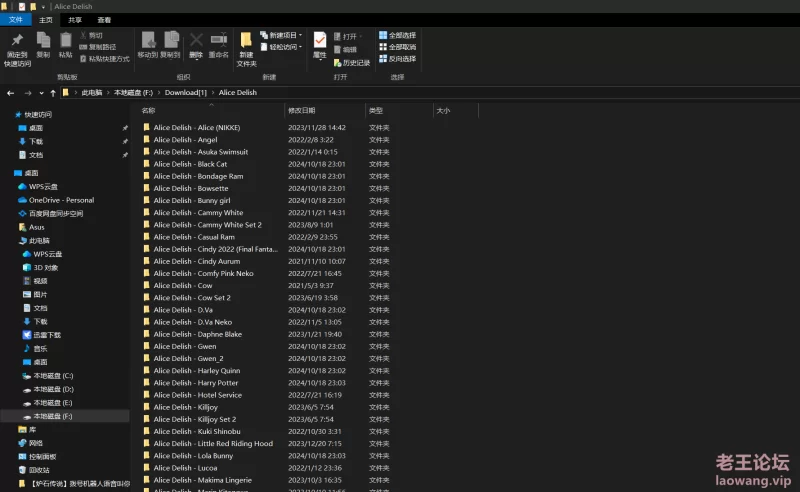Viewport: 800px width, 492px height.
Task: Expand the recent locations dropdown arrow
Action: pyautogui.click(x=41, y=92)
